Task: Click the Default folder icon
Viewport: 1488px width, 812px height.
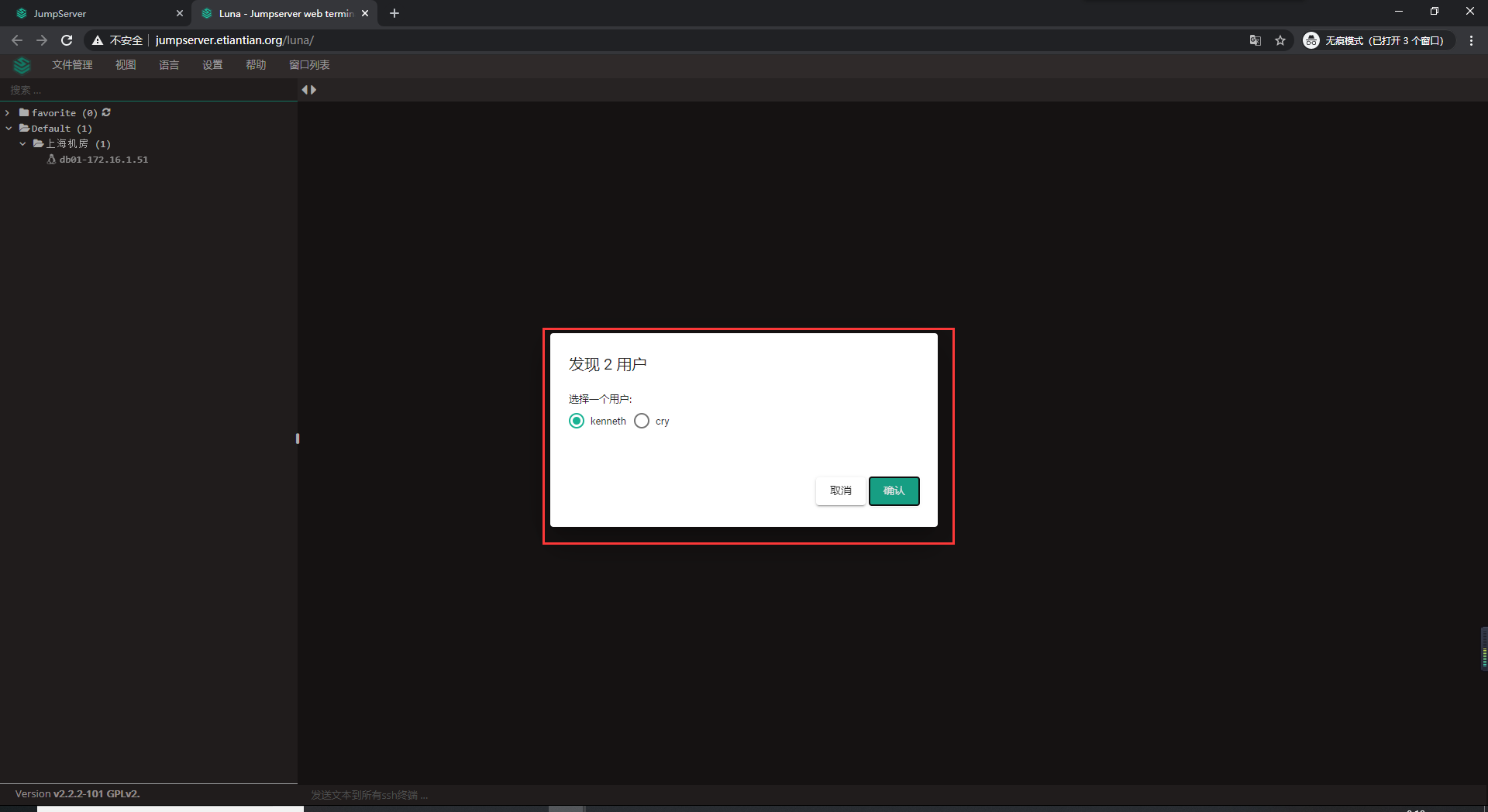Action: click(25, 128)
